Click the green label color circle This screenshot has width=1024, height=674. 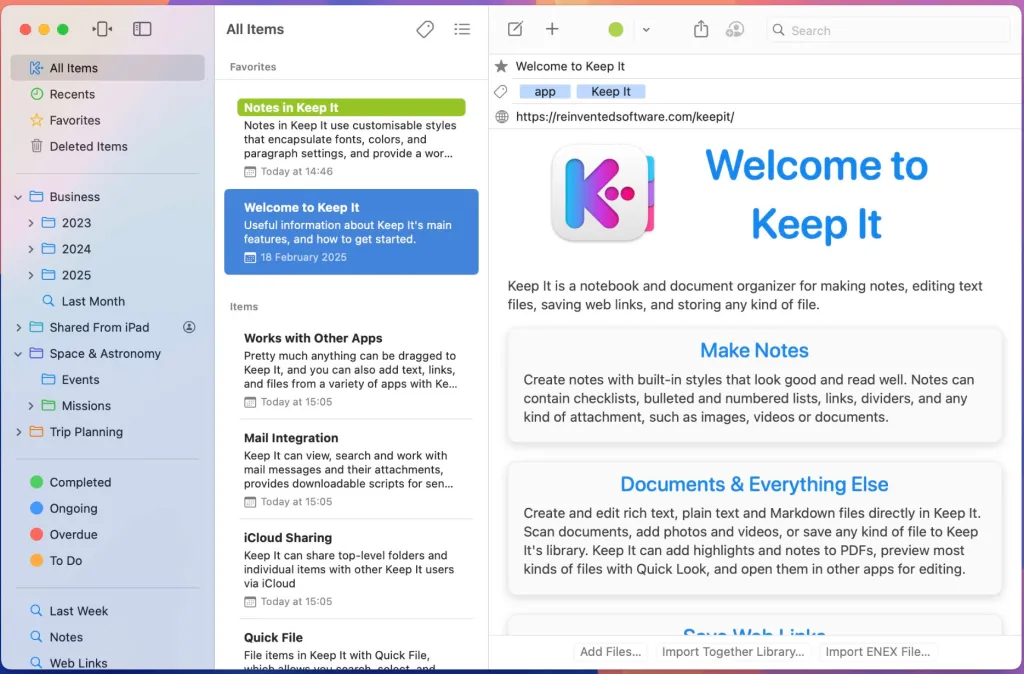click(615, 29)
